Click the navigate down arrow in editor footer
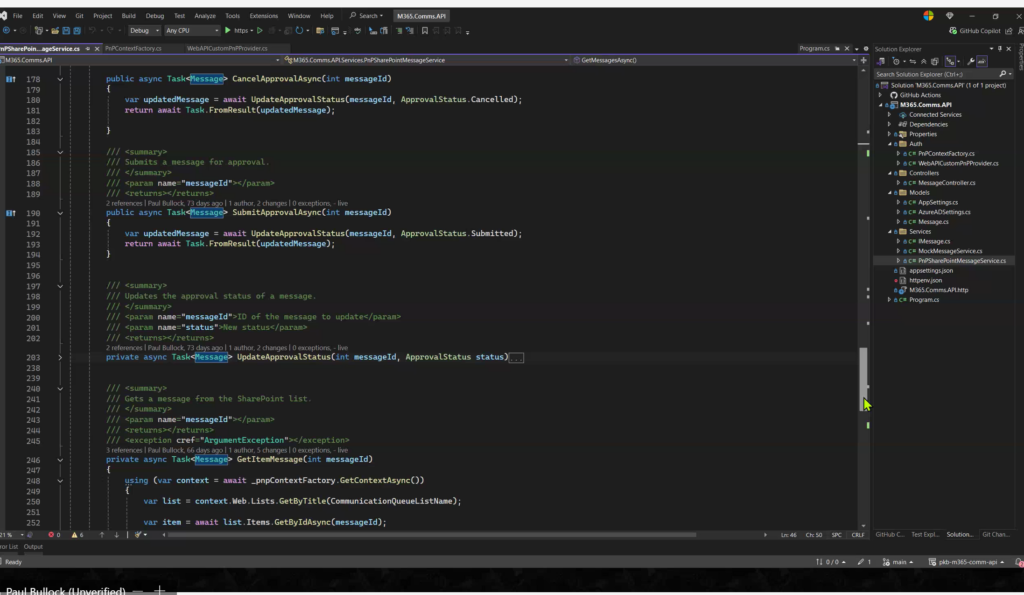This screenshot has width=1024, height=595. click(x=116, y=535)
